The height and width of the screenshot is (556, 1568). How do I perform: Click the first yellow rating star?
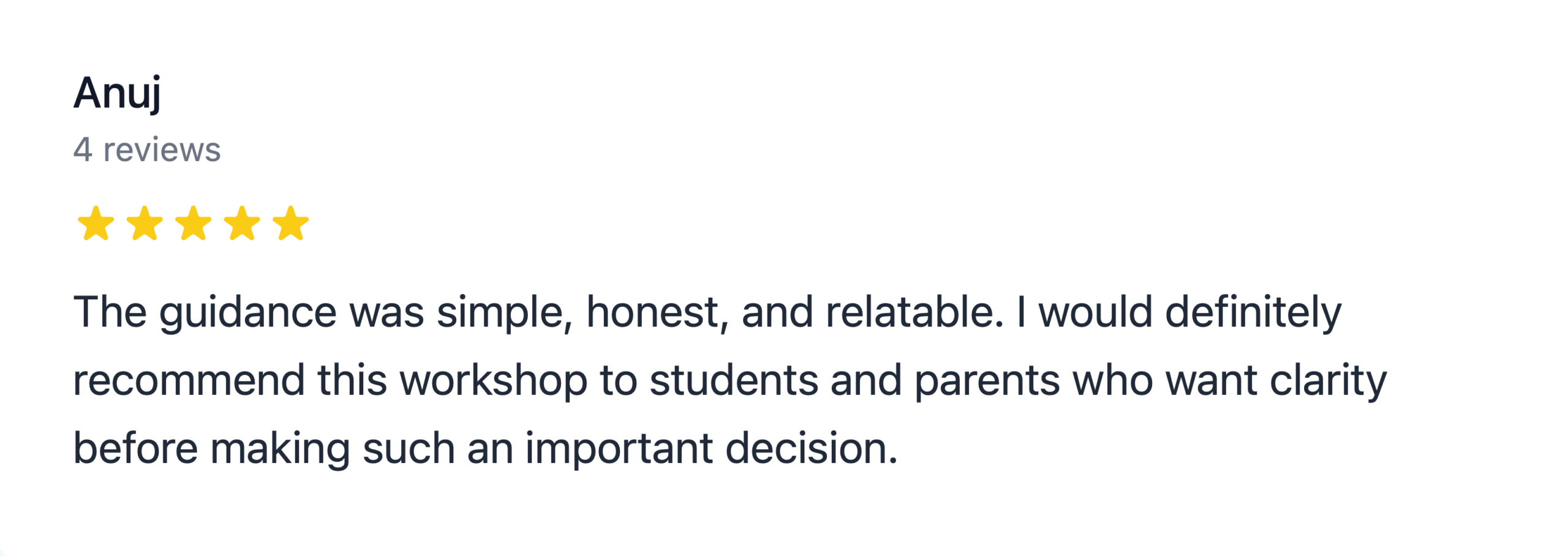point(96,224)
